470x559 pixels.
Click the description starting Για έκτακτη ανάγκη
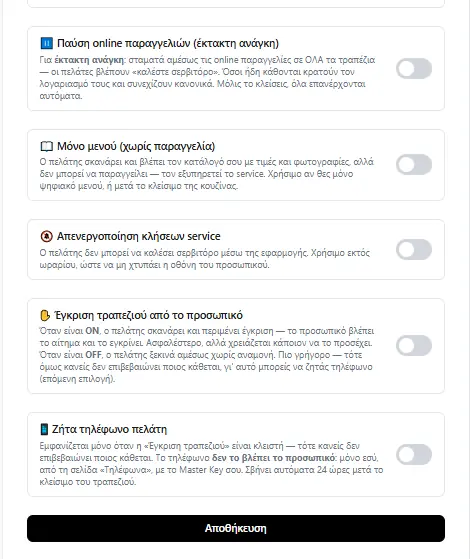tap(207, 78)
